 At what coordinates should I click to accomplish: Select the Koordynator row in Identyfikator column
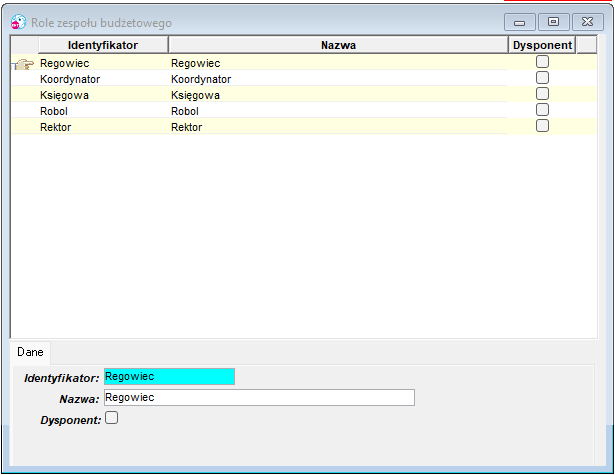click(x=70, y=79)
